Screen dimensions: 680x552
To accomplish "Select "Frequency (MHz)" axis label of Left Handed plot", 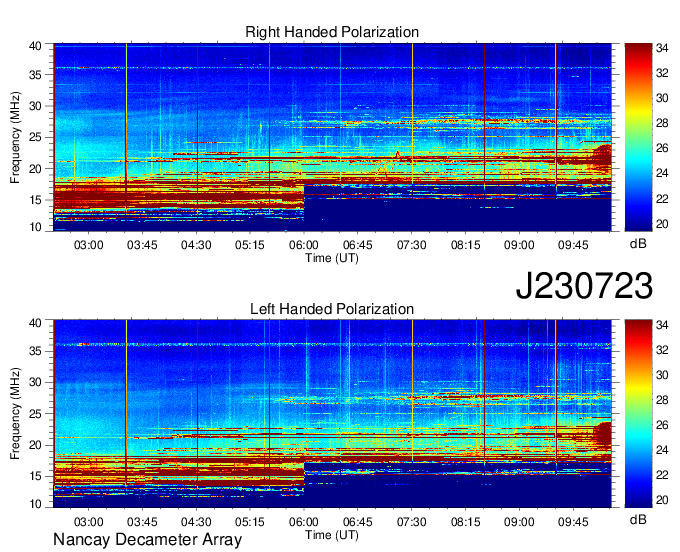I will point(15,414).
